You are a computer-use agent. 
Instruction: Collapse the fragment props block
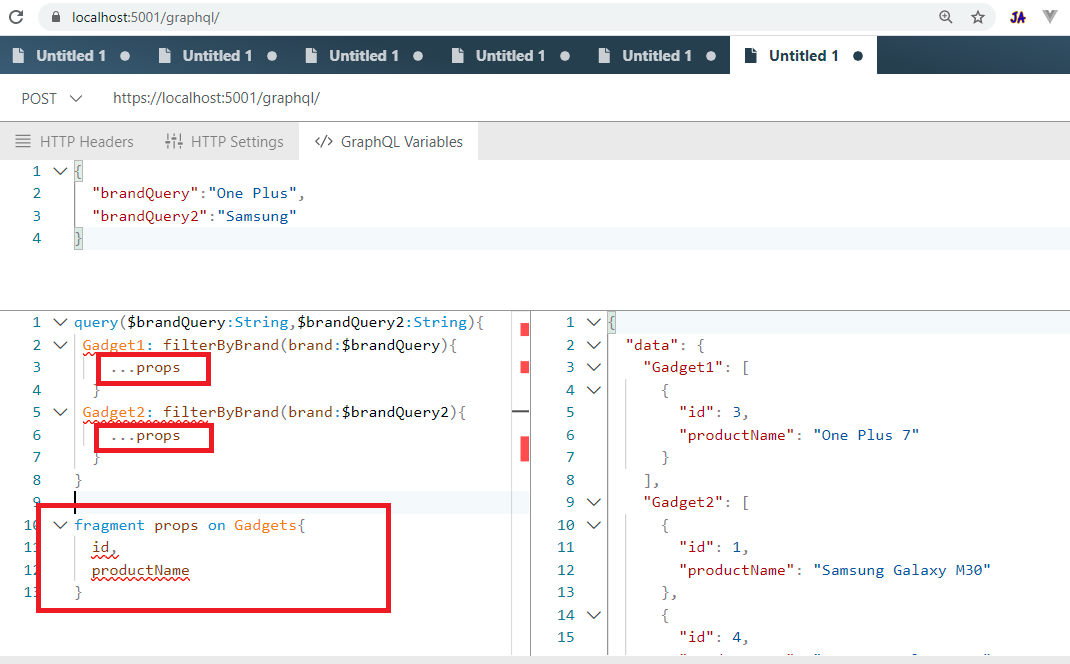point(60,524)
